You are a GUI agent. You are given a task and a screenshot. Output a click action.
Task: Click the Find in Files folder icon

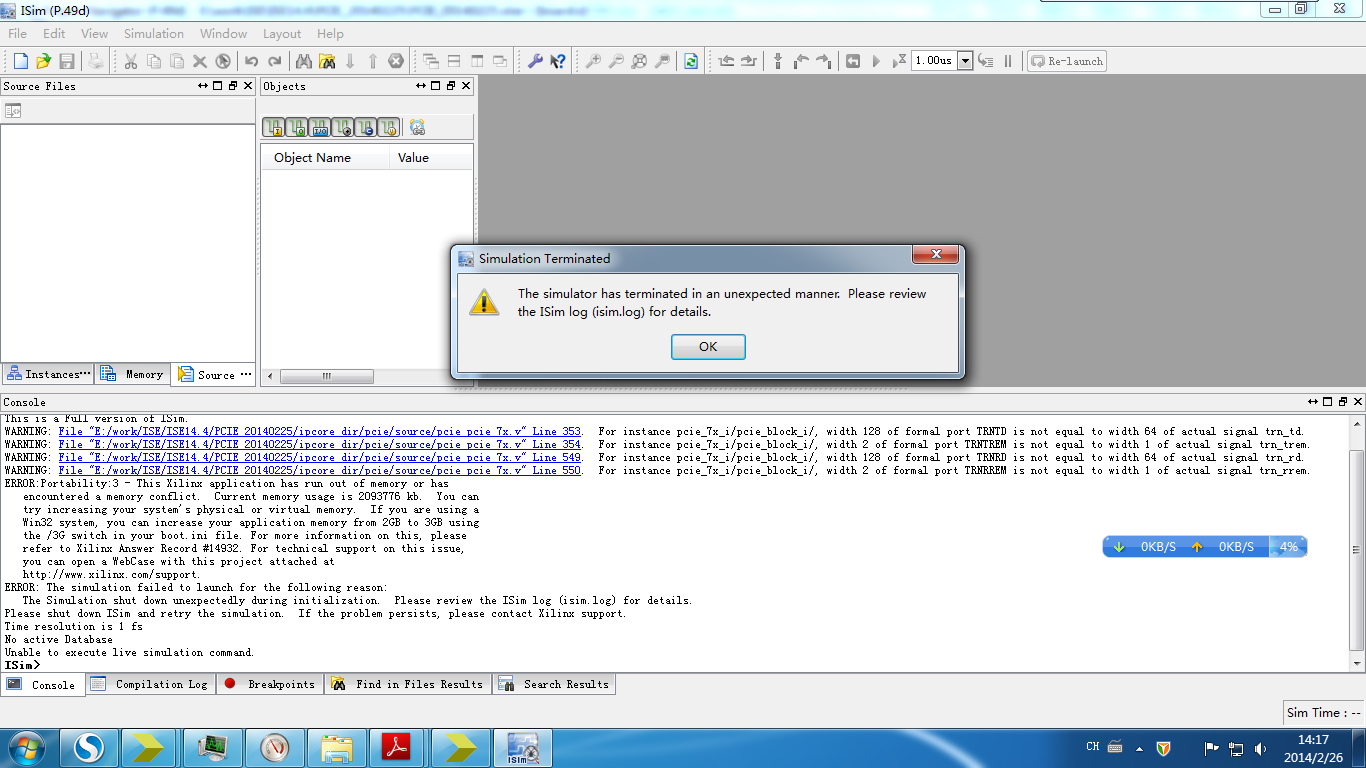point(327,61)
